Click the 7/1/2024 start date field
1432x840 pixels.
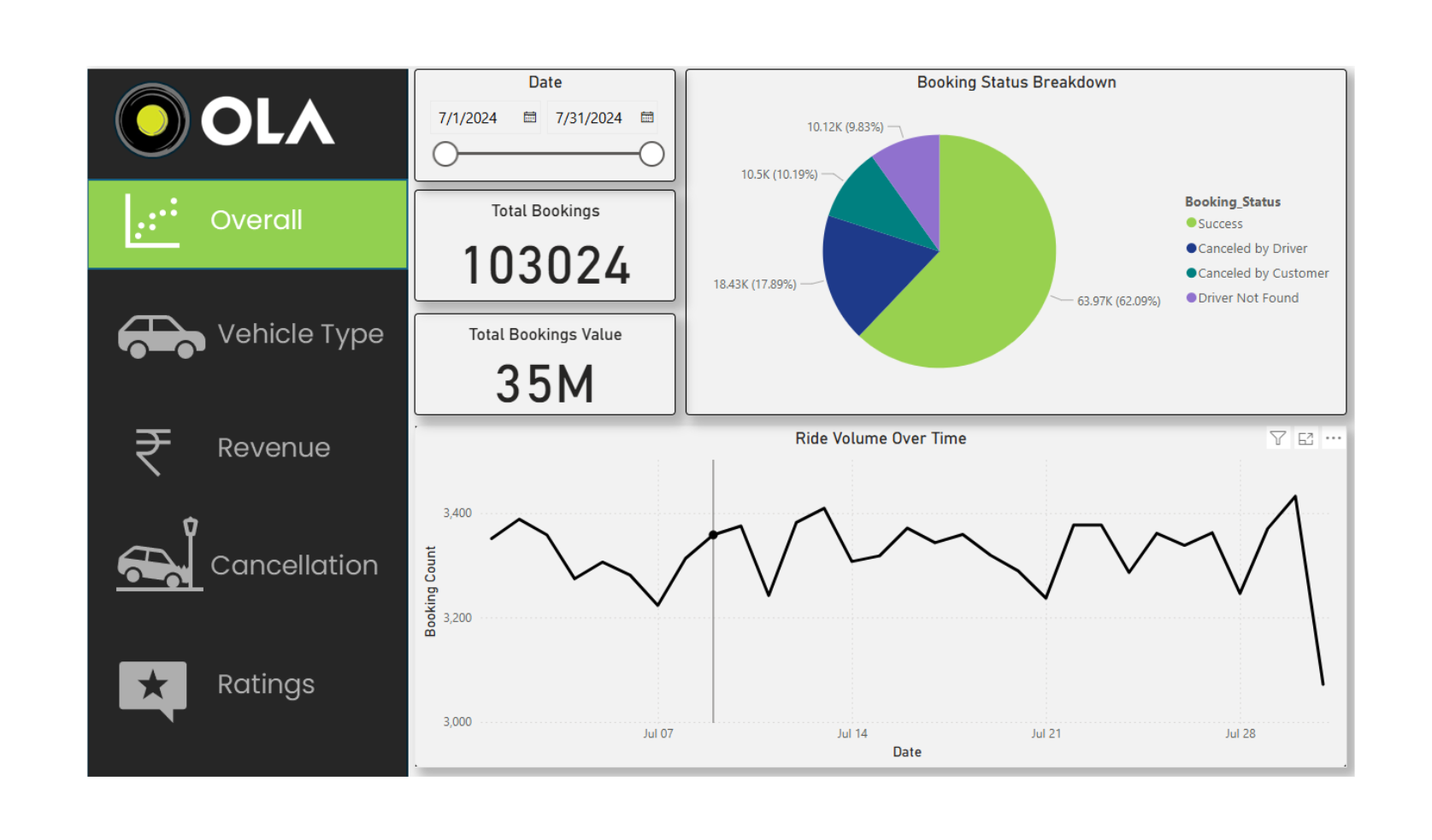pyautogui.click(x=468, y=118)
